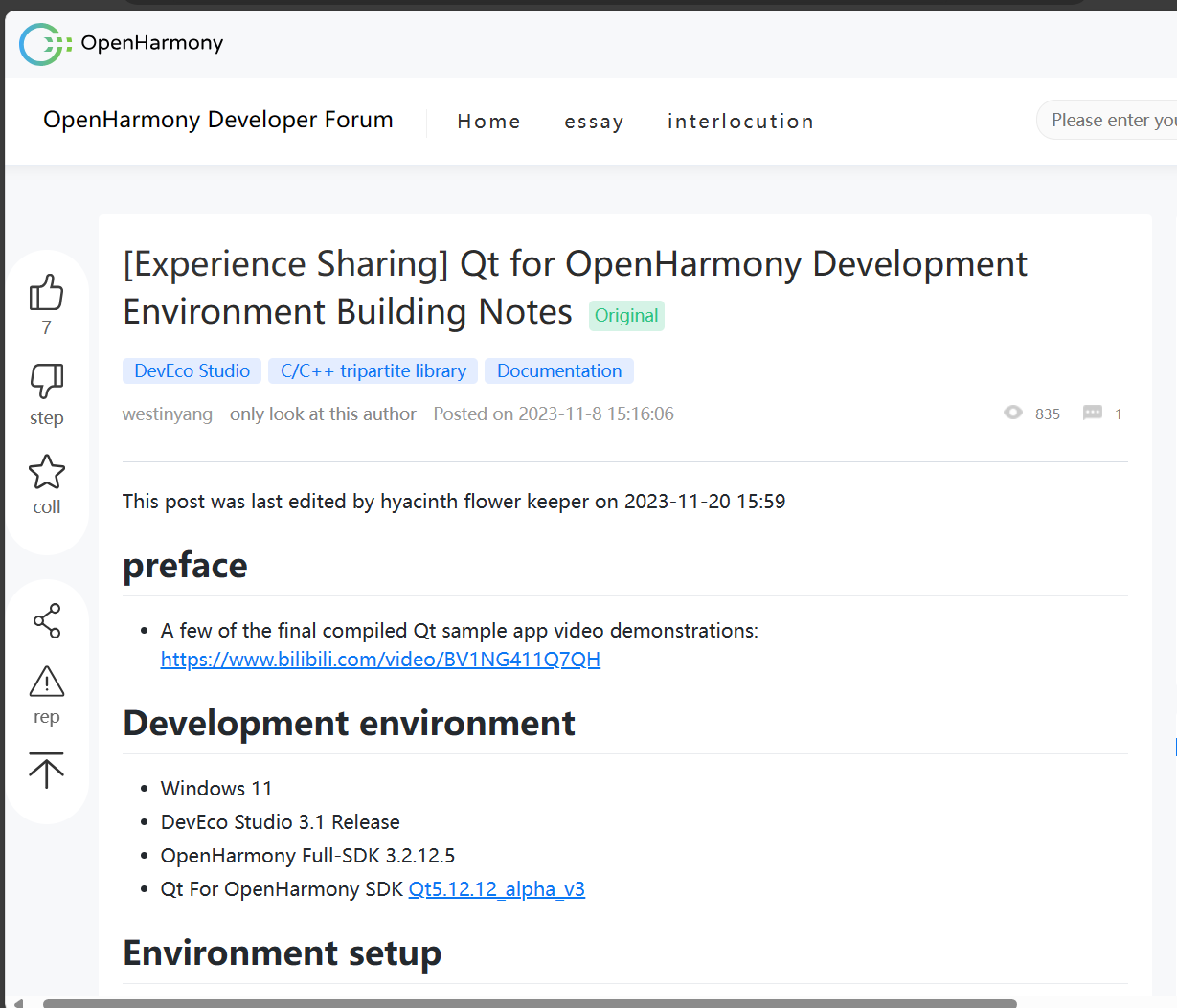Jump to top with up-arrow icon
The height and width of the screenshot is (1008, 1177).
[46, 771]
